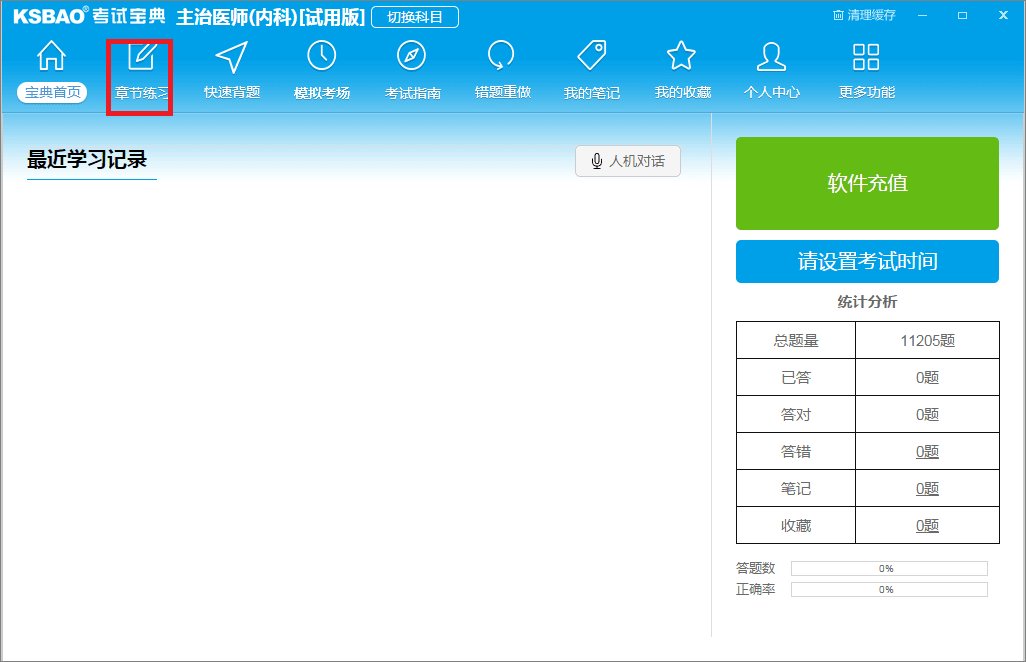Image resolution: width=1026 pixels, height=662 pixels.
Task: Click the green 软件充值 button
Action: [x=867, y=183]
